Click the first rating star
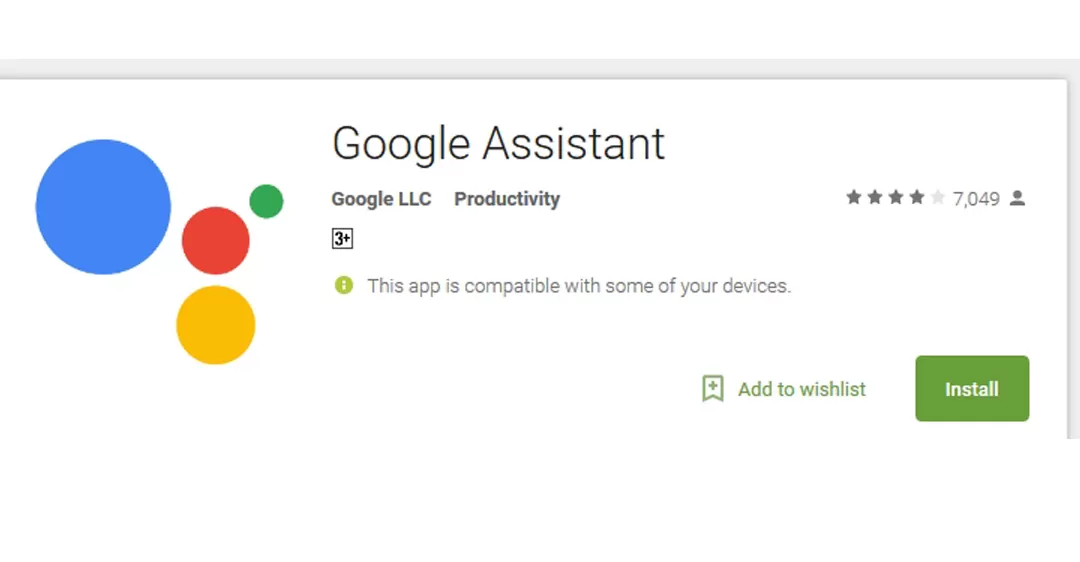 coord(853,198)
